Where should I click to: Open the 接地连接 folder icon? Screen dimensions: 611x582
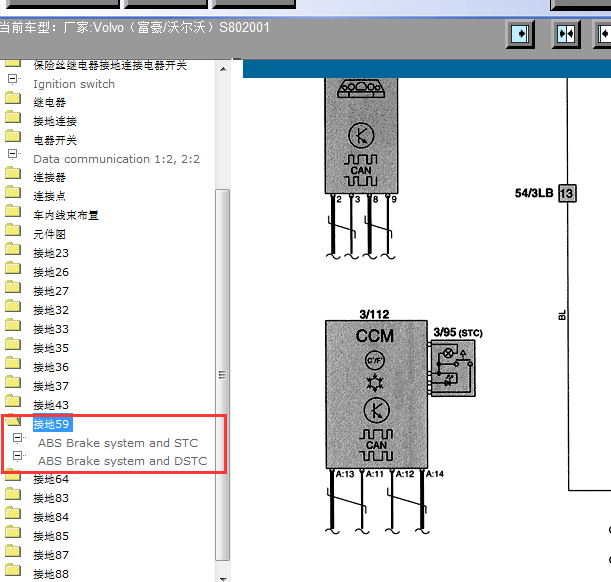(x=13, y=117)
